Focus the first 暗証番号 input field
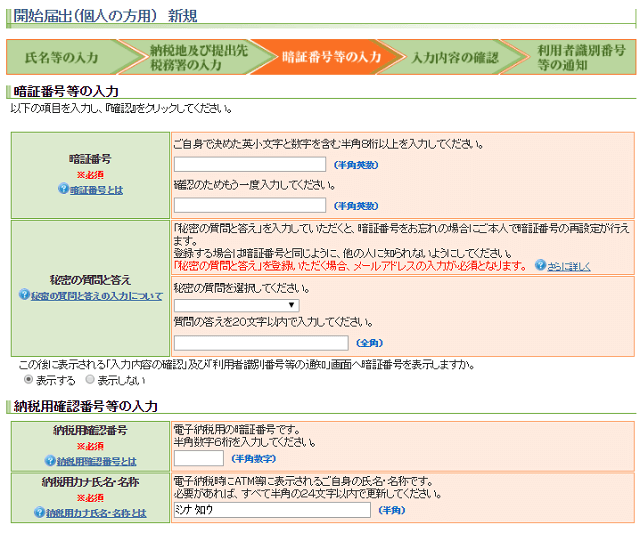Image resolution: width=640 pixels, height=533 pixels. pyautogui.click(x=250, y=164)
